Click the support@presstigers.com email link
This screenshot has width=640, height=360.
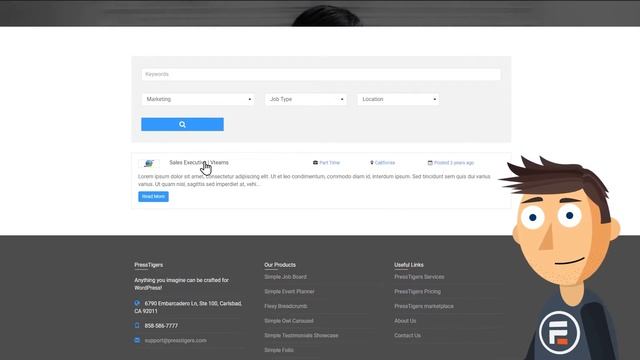pos(176,340)
